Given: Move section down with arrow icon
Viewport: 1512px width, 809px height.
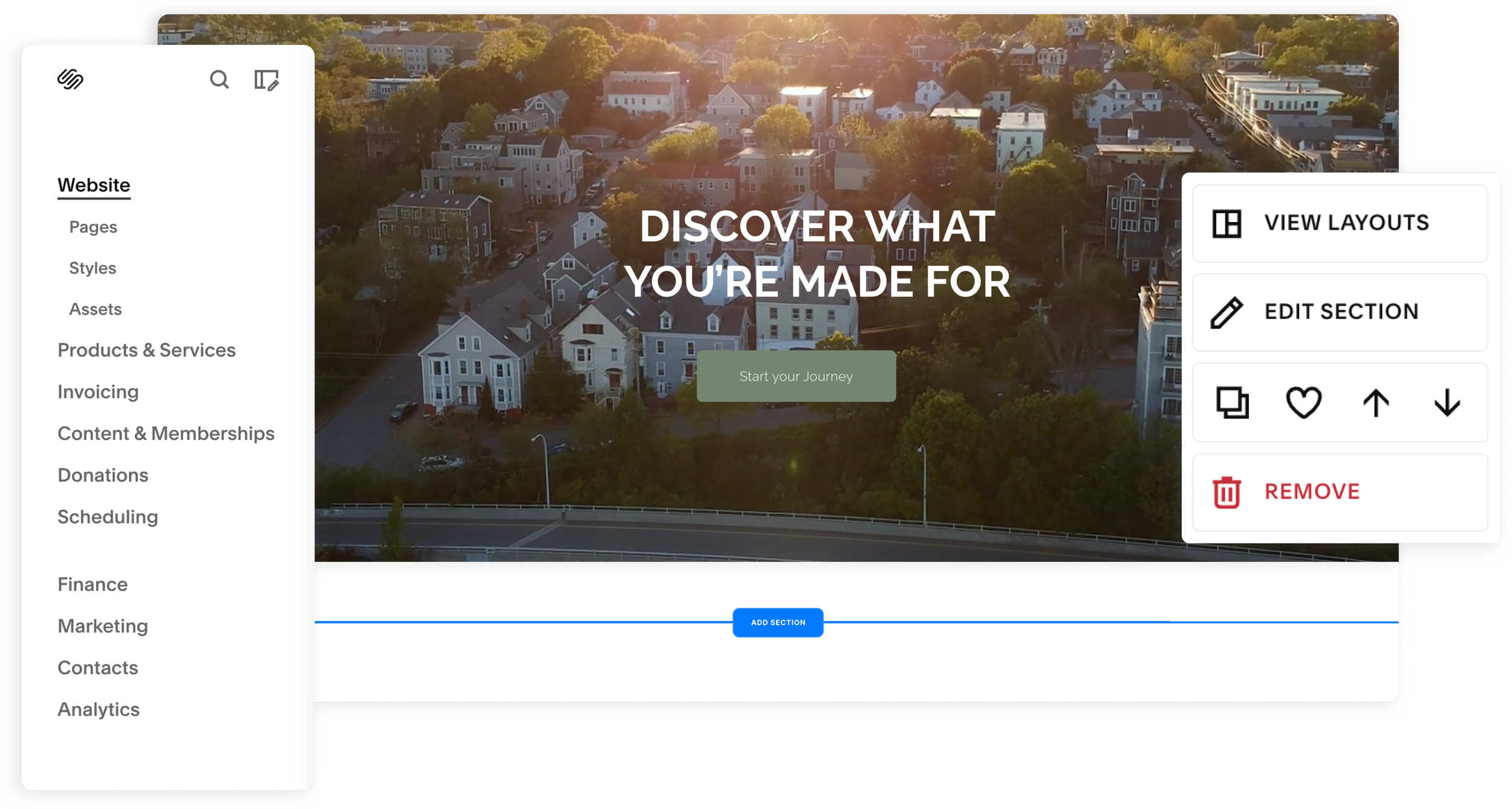Looking at the screenshot, I should click(x=1447, y=403).
